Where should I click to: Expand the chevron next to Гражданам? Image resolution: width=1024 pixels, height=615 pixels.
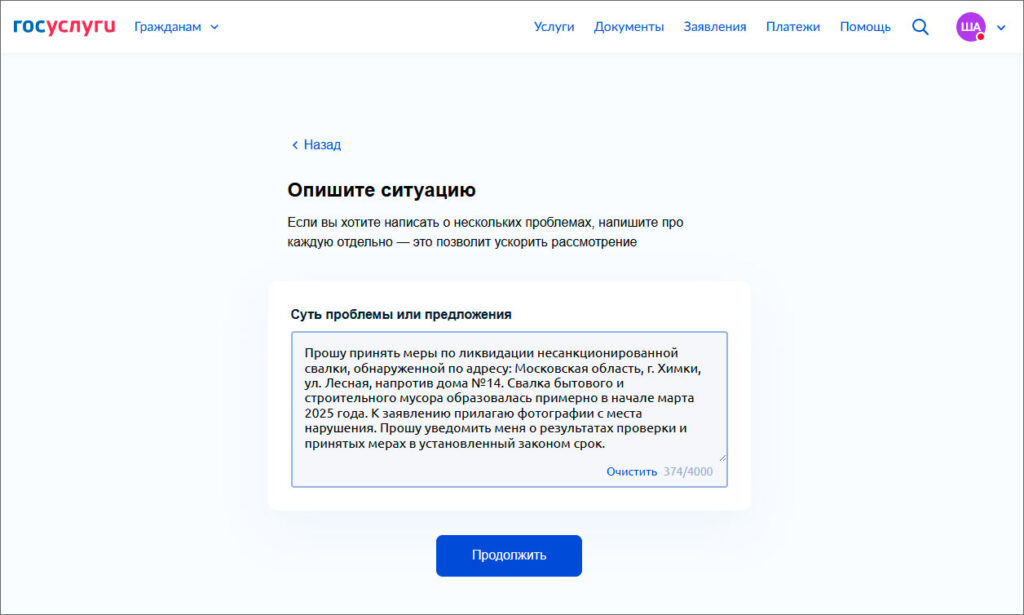tap(215, 27)
